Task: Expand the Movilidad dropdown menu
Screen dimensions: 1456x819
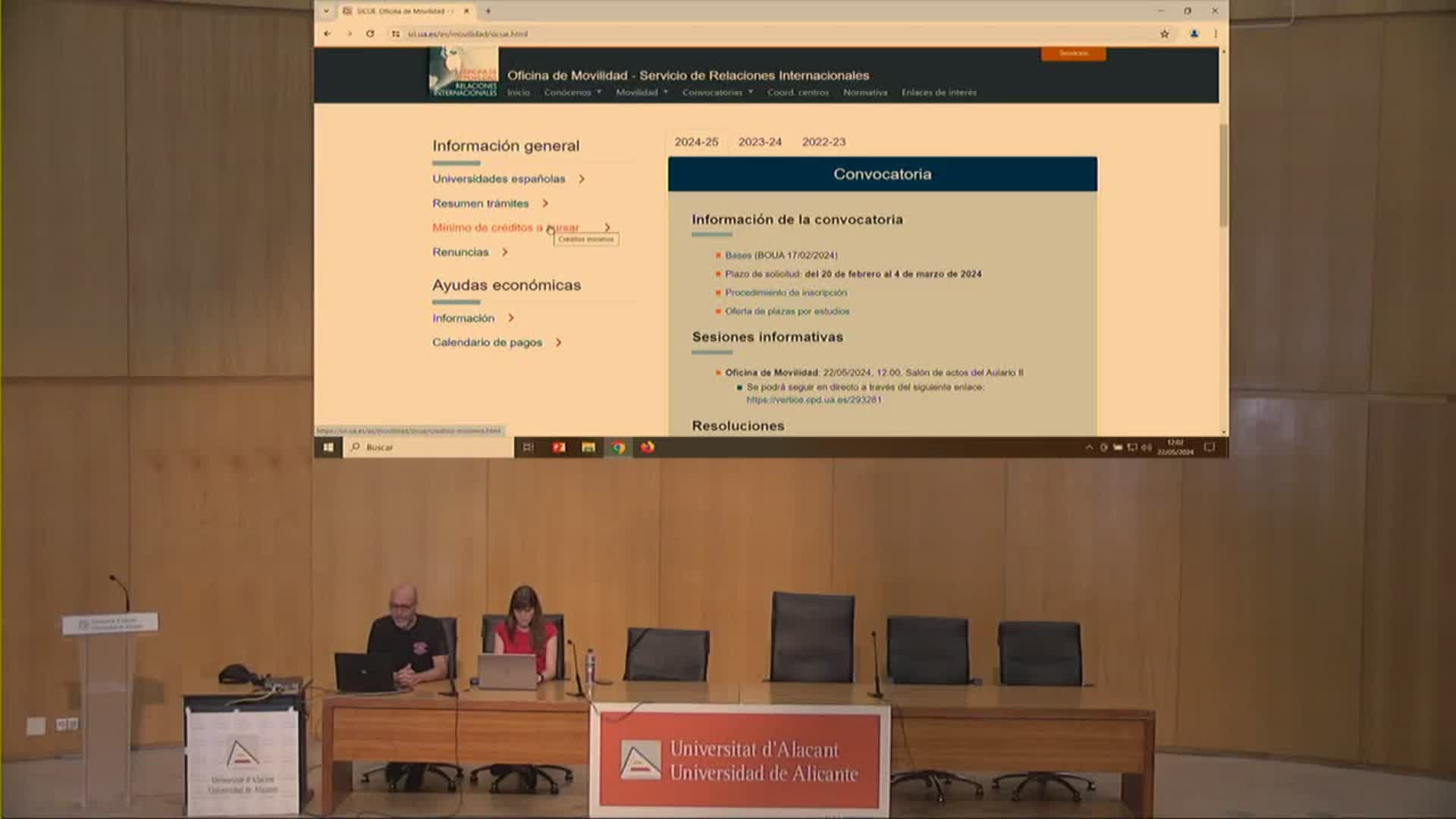Action: click(x=642, y=93)
